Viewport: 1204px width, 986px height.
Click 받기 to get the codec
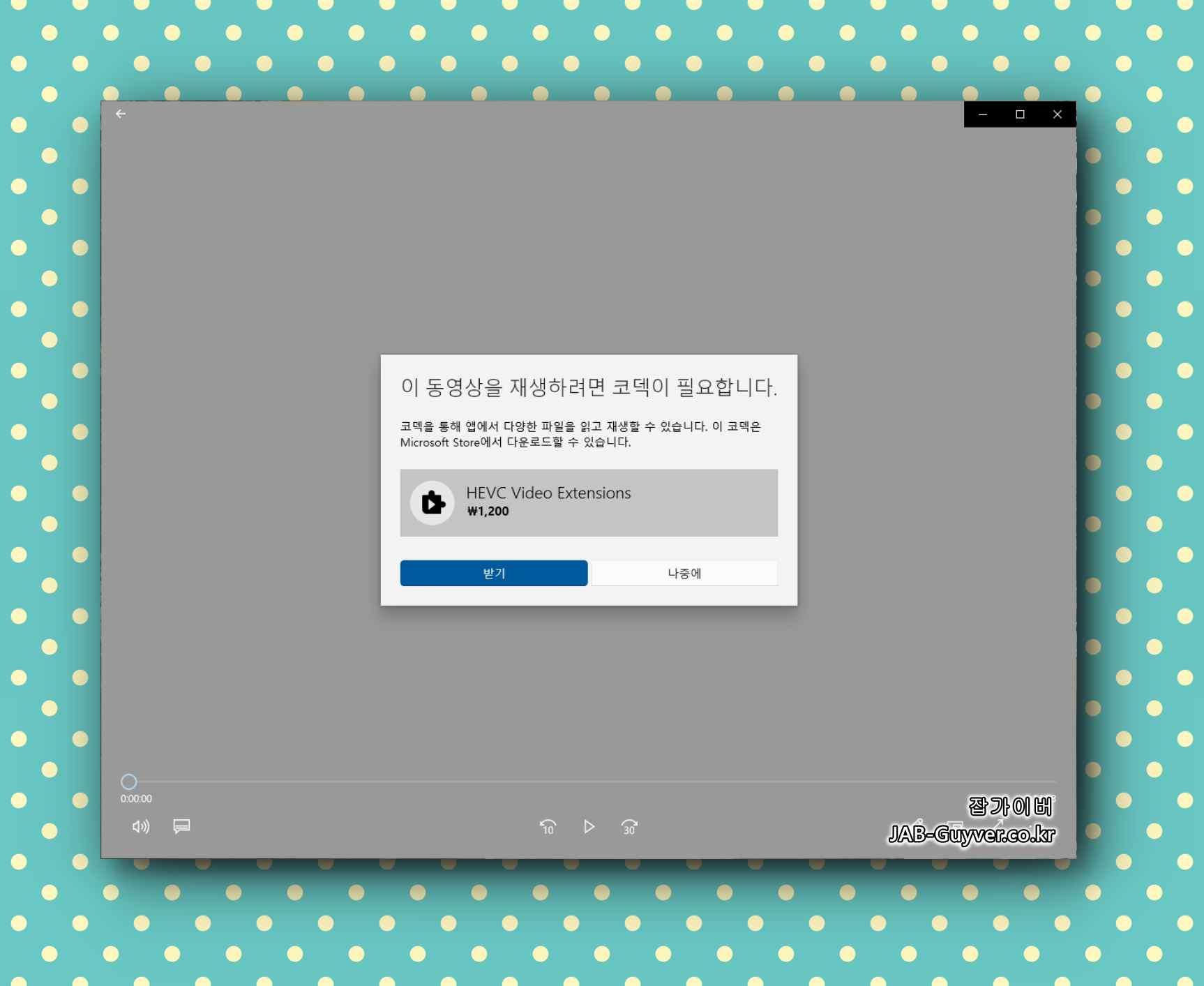tap(493, 573)
